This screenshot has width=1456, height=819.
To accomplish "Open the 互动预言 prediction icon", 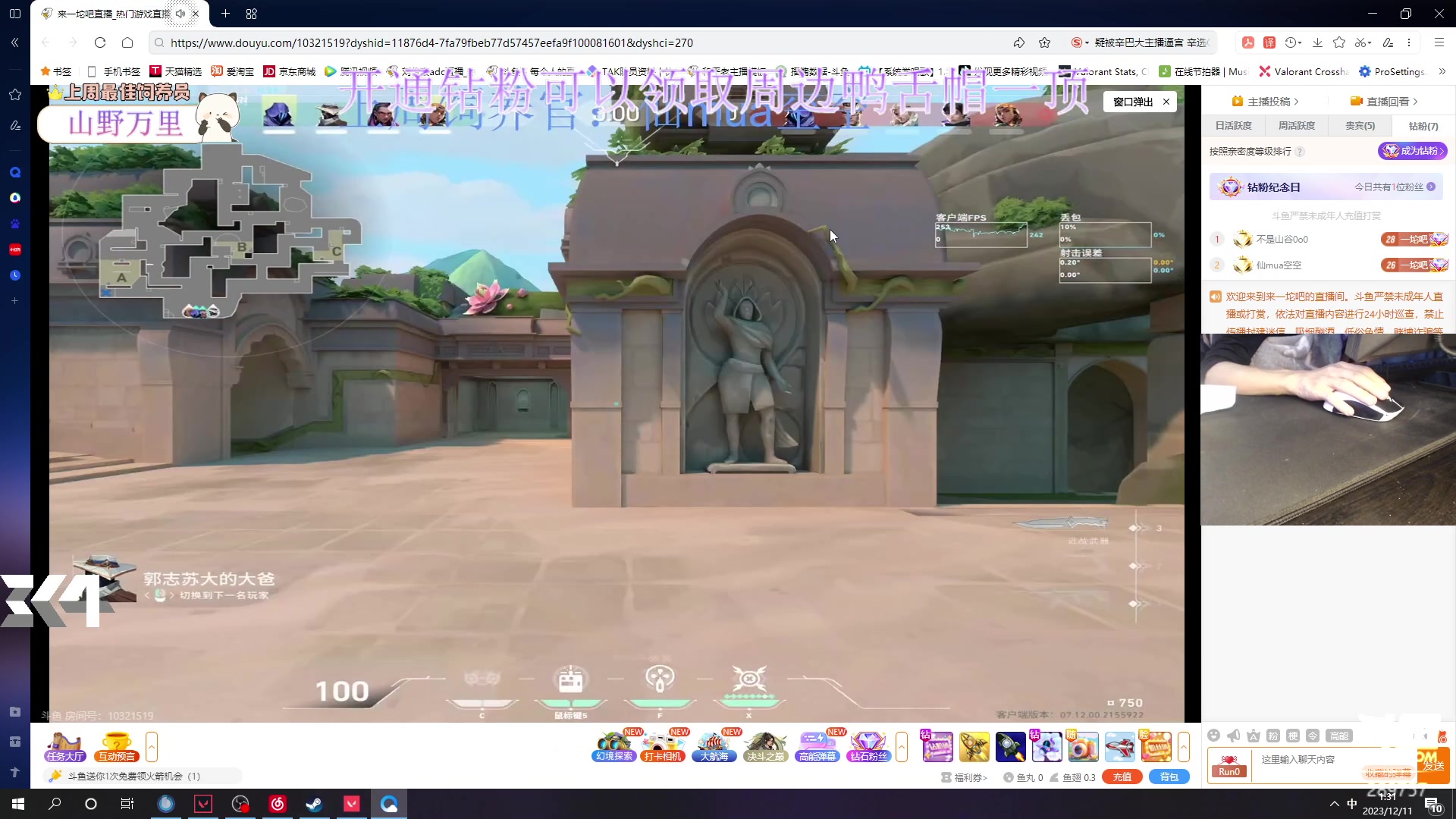I will pyautogui.click(x=116, y=746).
